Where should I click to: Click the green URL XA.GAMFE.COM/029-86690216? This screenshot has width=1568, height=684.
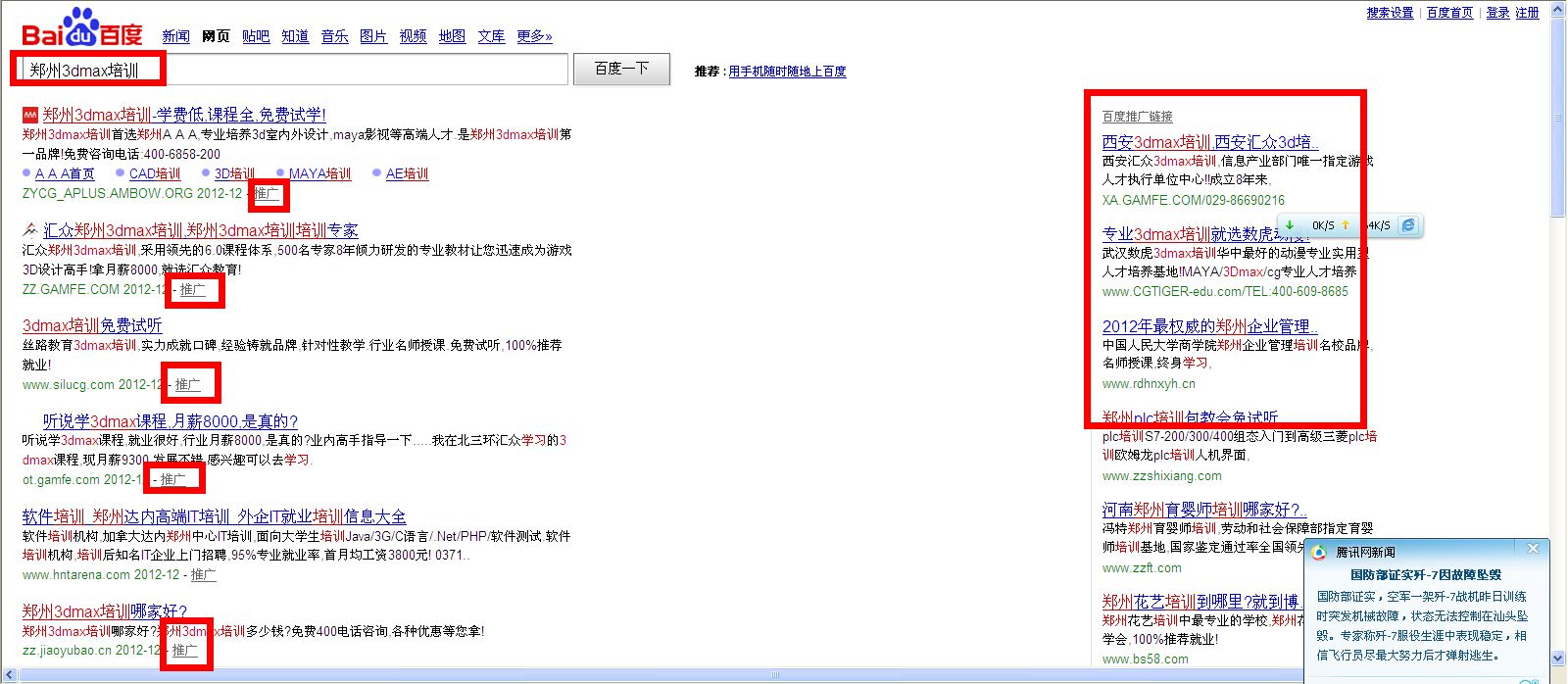(1193, 200)
